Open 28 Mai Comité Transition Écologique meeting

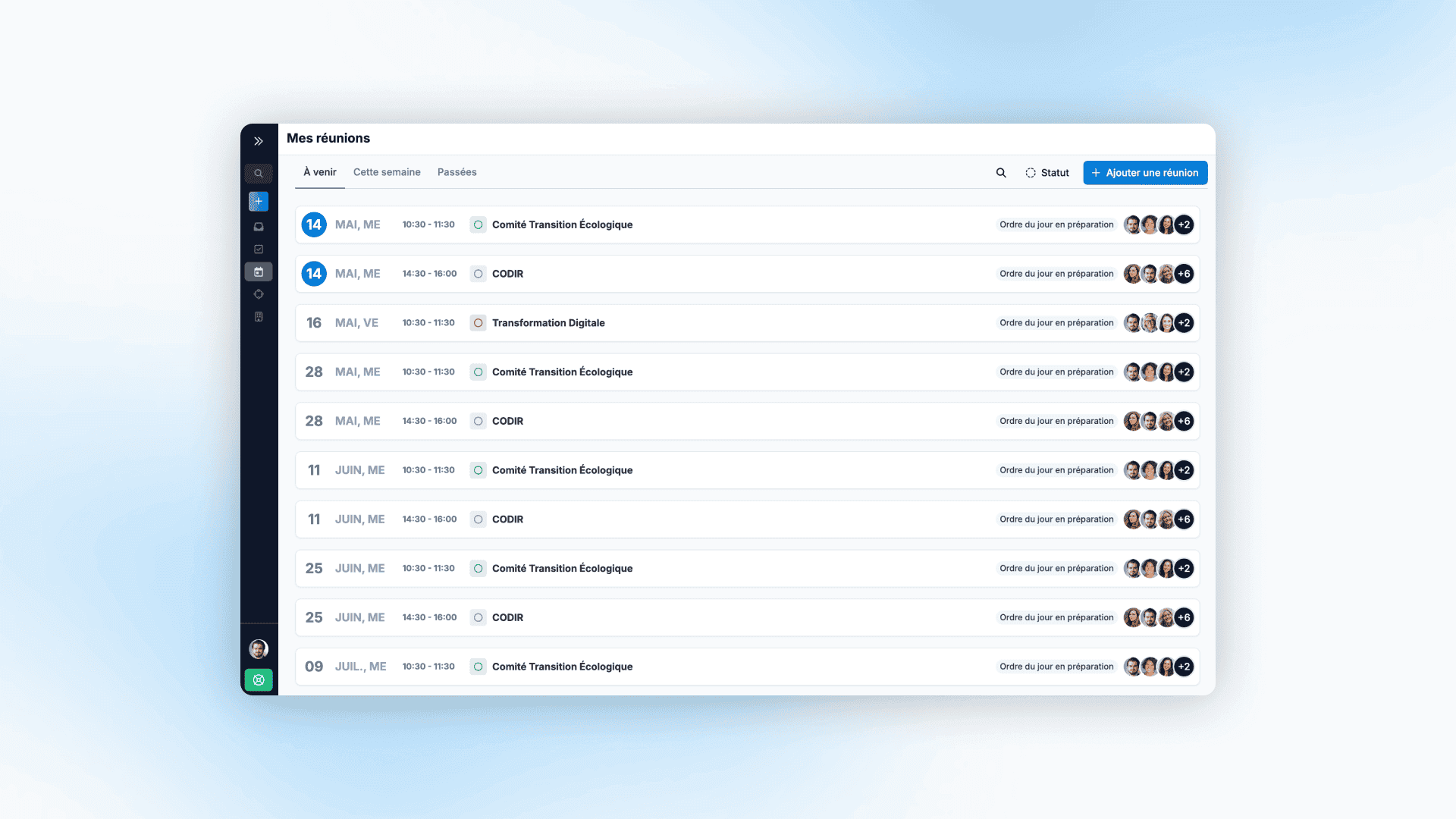pyautogui.click(x=747, y=372)
